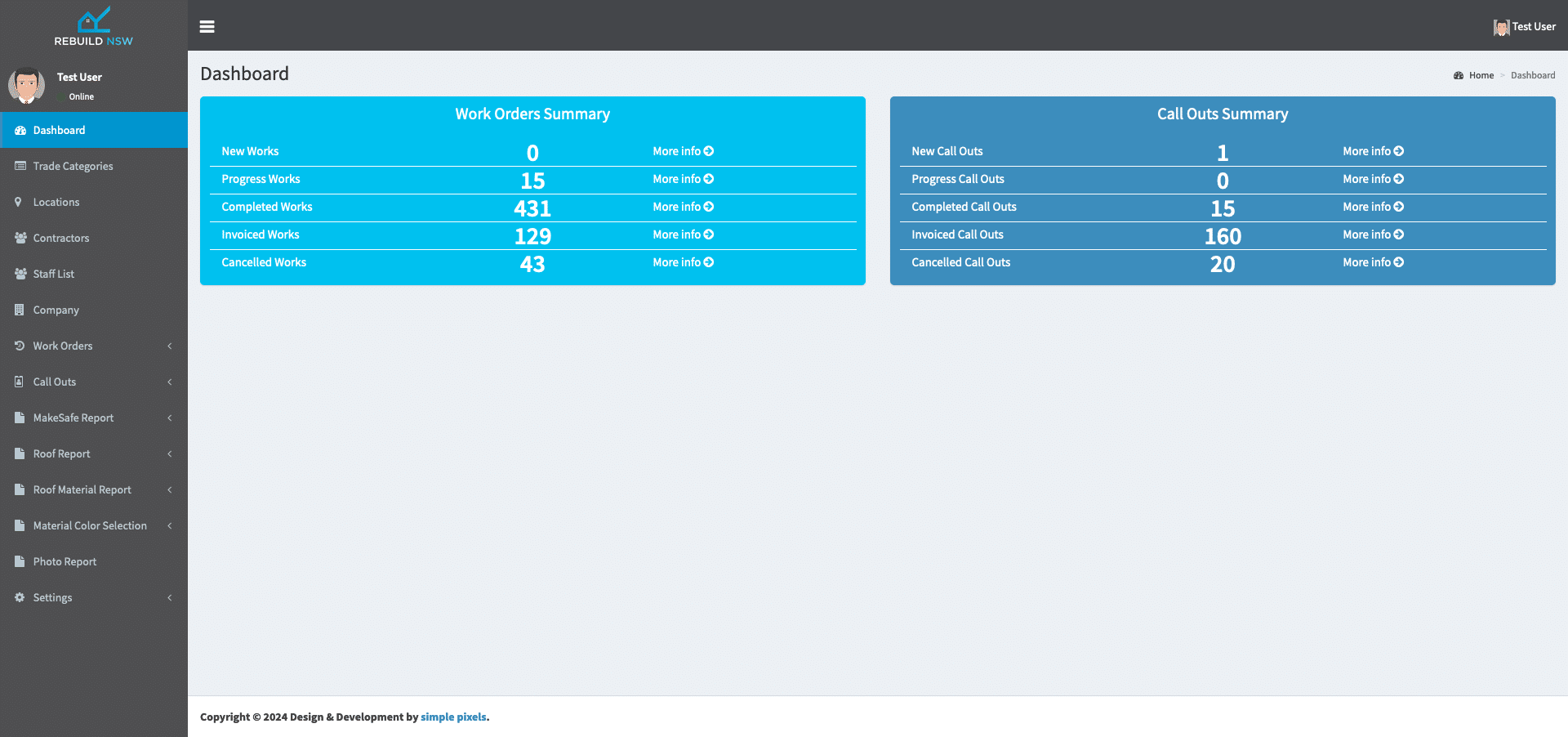The width and height of the screenshot is (1568, 737).
Task: Open More info for Completed Works
Action: tap(683, 207)
